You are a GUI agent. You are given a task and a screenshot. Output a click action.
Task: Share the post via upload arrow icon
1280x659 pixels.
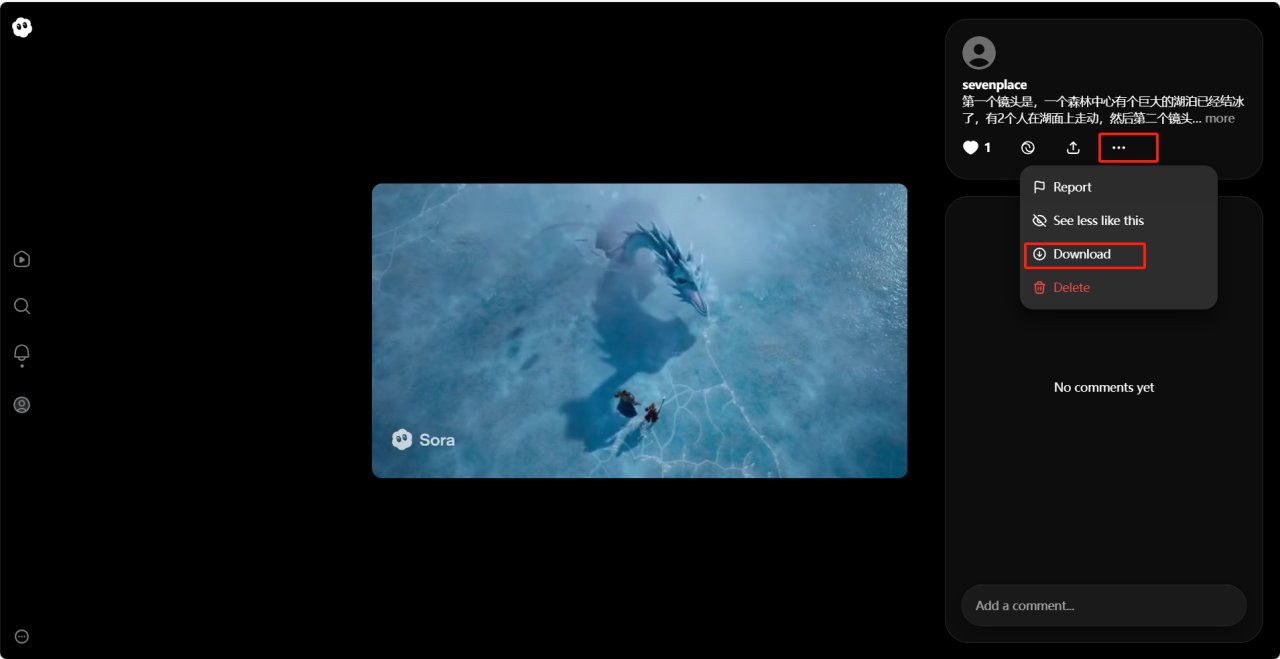[x=1073, y=148]
